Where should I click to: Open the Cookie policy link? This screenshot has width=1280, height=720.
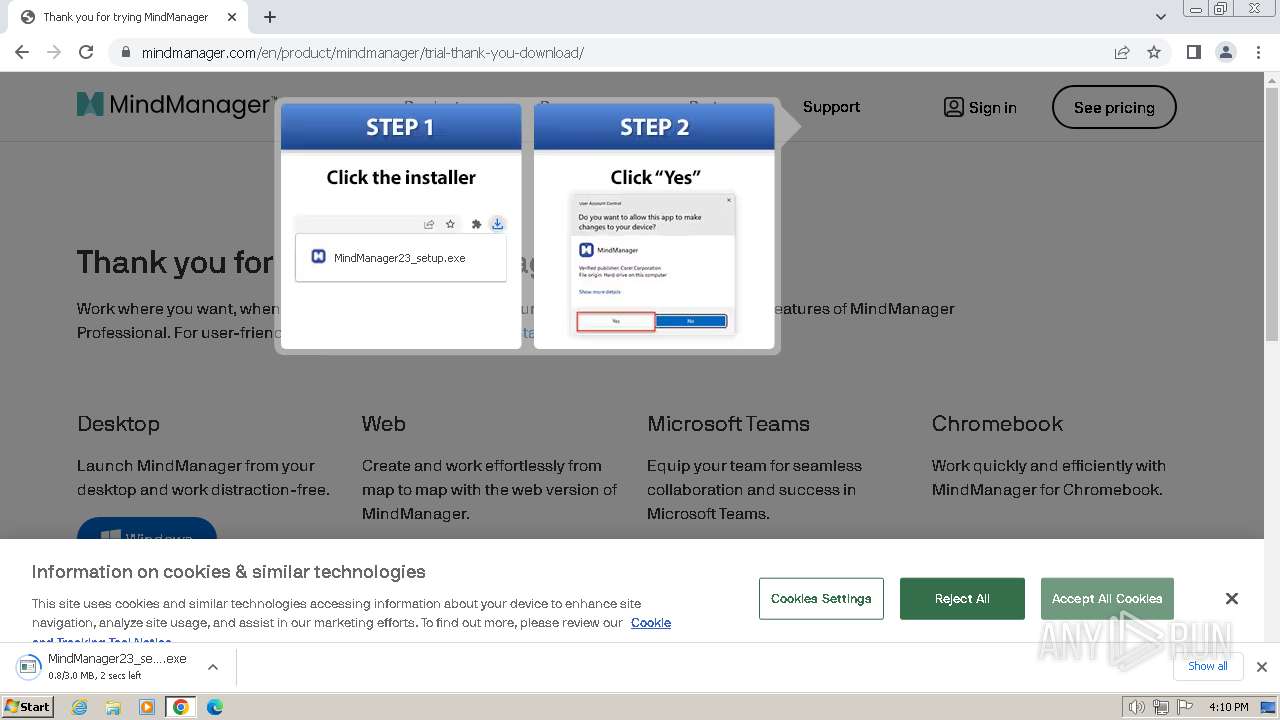651,622
